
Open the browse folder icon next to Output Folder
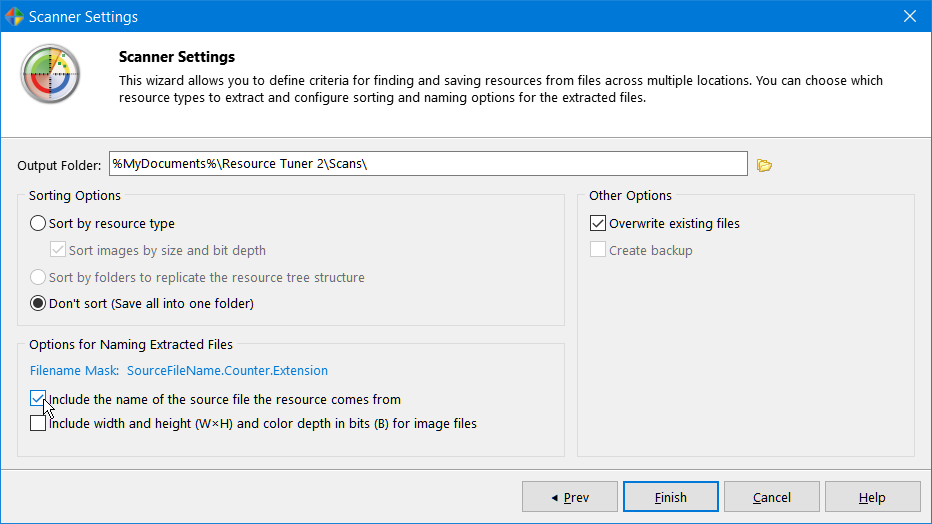coord(765,165)
